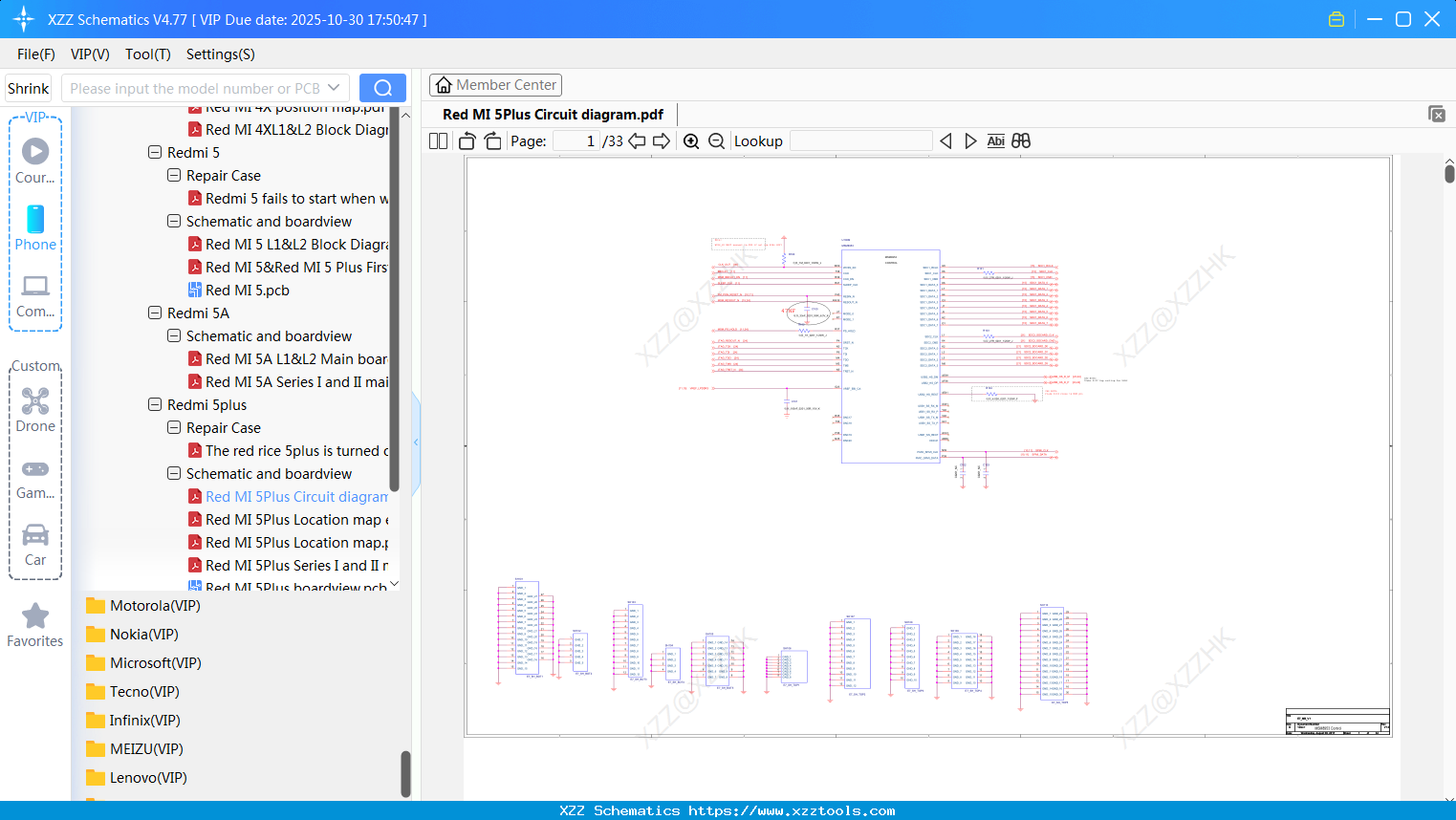Rotate the page clockwise
1456x820 pixels.
(493, 141)
